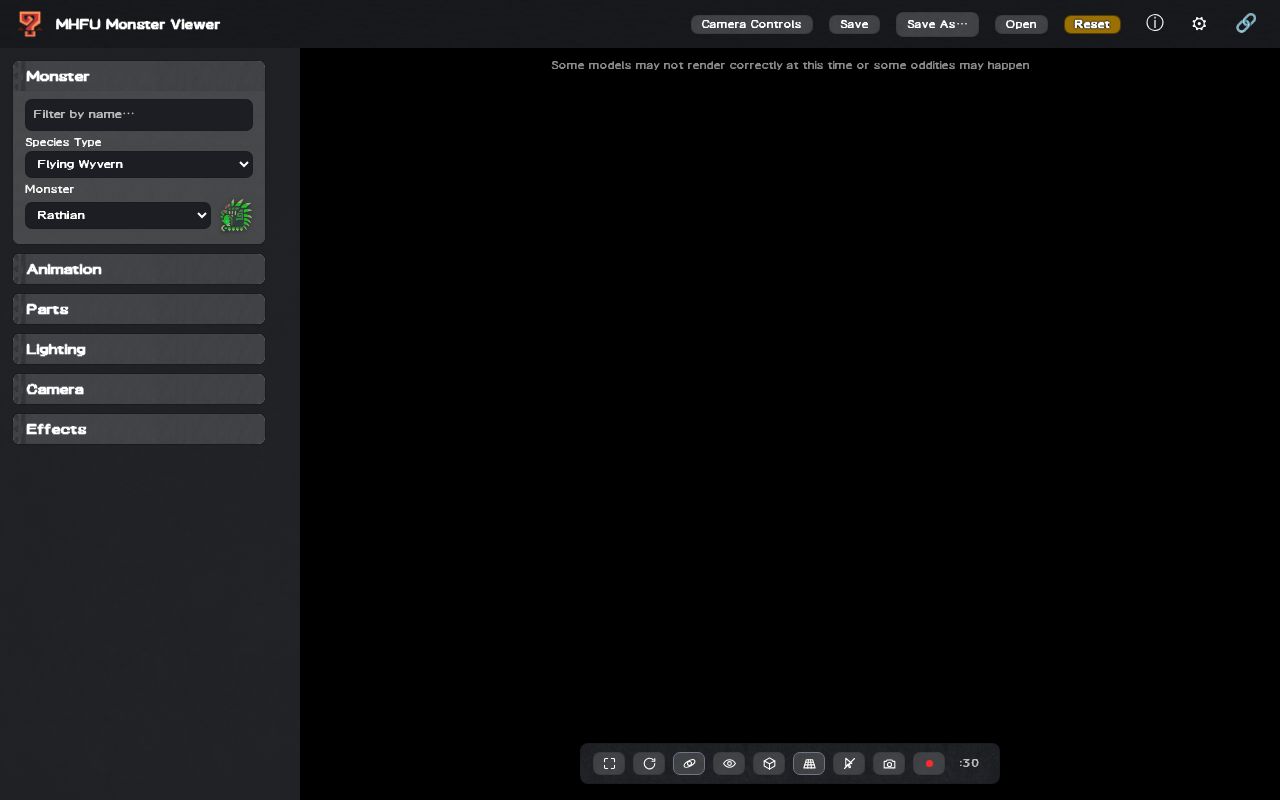Open the info circle icon
The image size is (1280, 800).
coord(1155,23)
